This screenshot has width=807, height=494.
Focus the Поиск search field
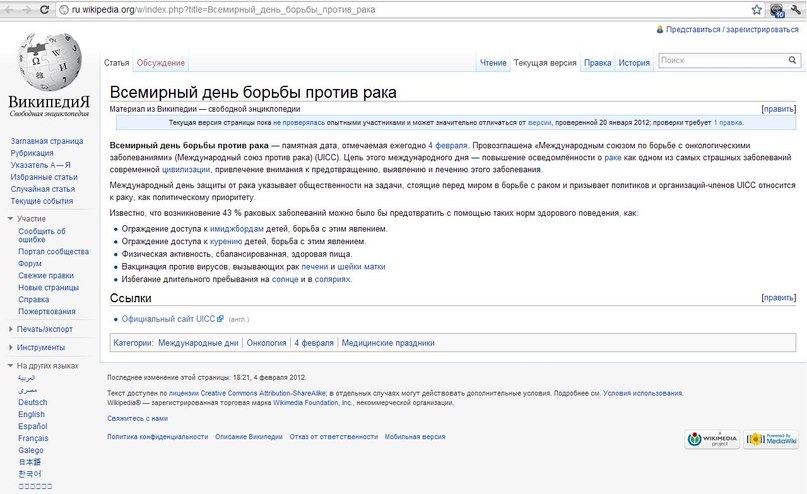point(723,60)
